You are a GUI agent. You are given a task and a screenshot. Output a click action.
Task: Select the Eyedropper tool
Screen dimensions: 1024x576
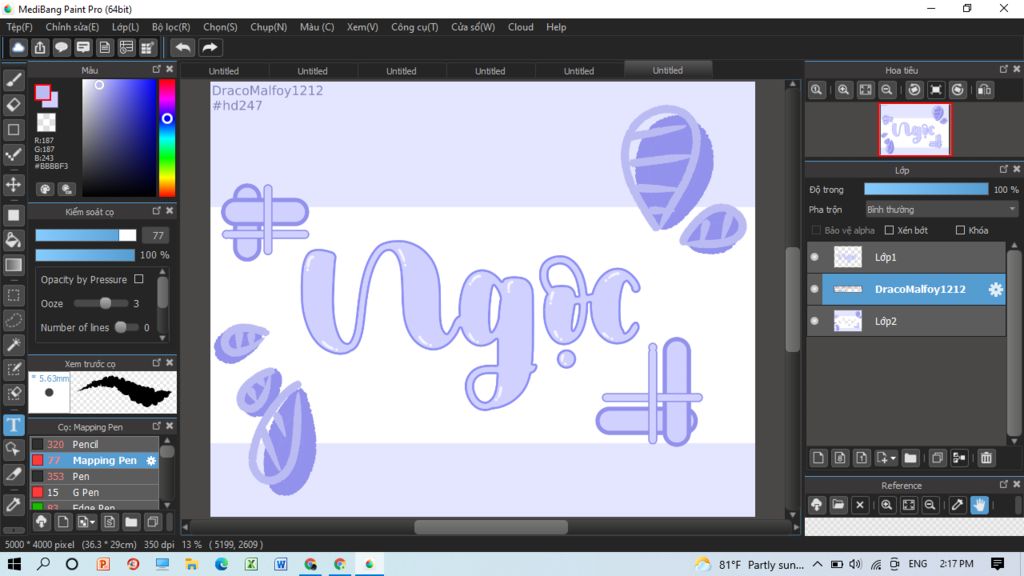tap(14, 504)
